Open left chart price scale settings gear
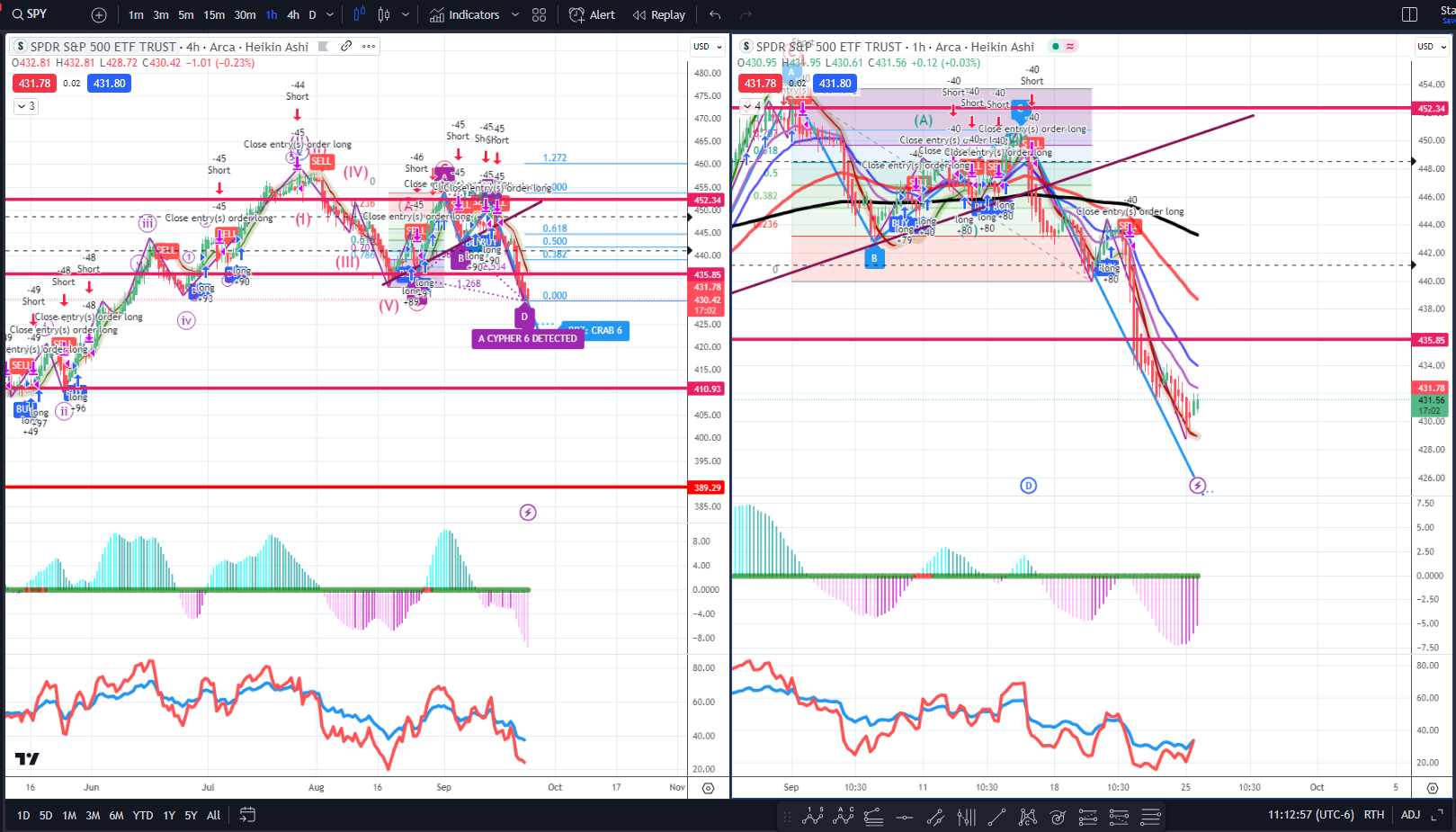 click(x=708, y=788)
